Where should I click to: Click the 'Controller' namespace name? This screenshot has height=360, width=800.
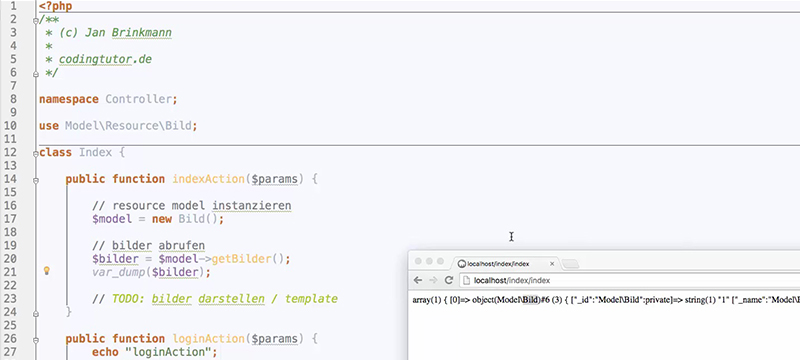pos(138,99)
